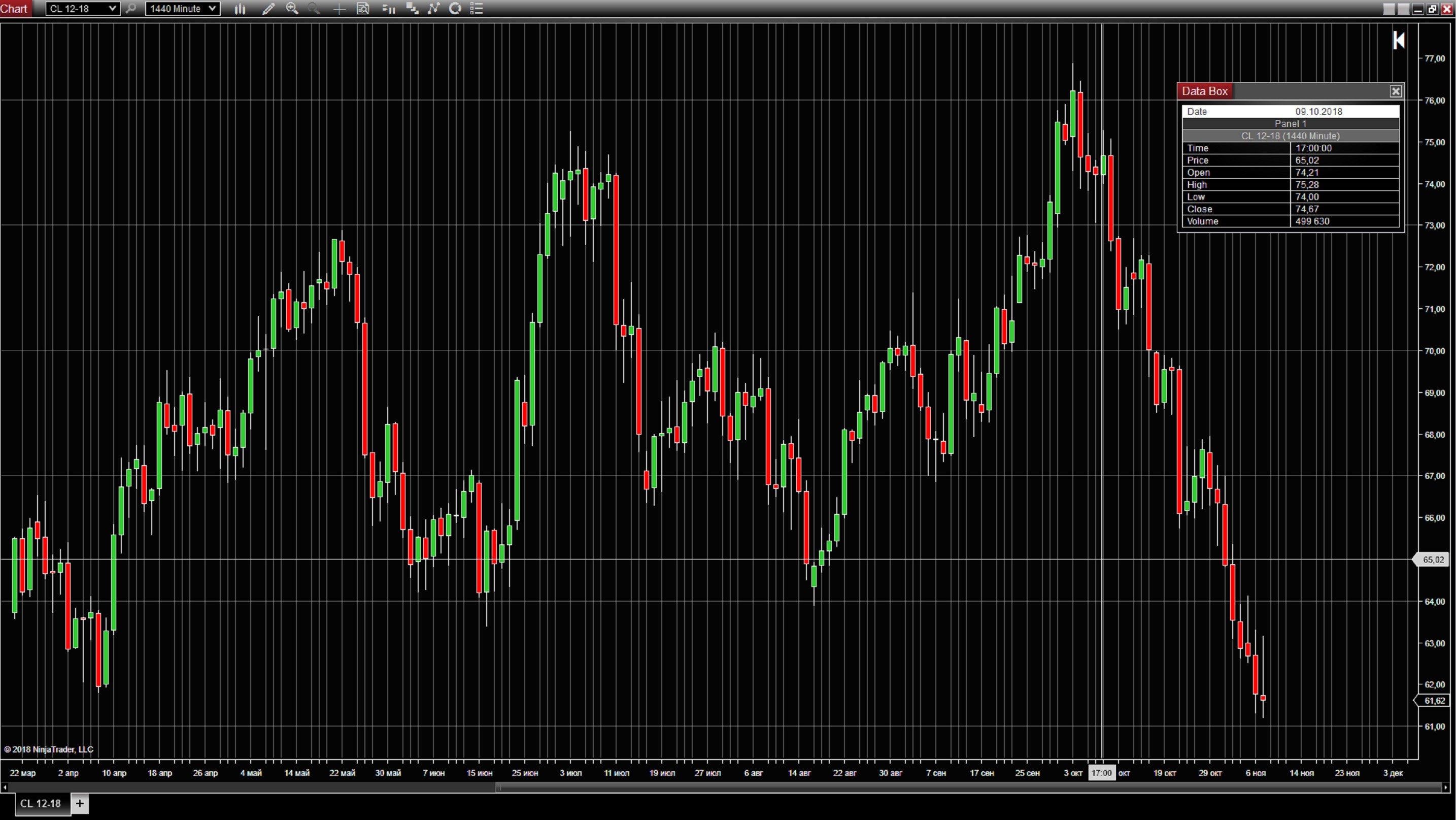Screen dimensions: 1456x820
Task: Close the Data Box panel
Action: (1396, 91)
